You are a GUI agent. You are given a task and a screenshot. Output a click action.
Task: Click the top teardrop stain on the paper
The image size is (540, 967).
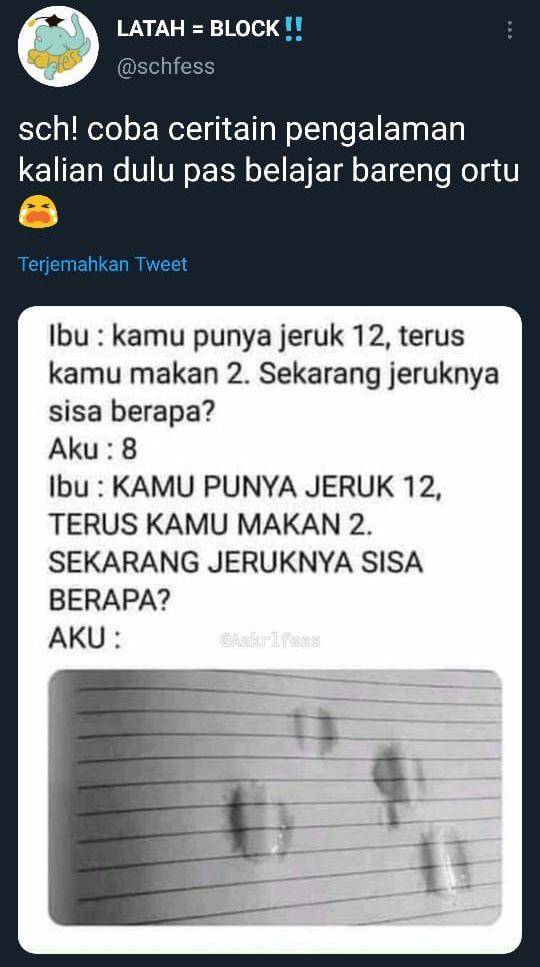coord(315,730)
